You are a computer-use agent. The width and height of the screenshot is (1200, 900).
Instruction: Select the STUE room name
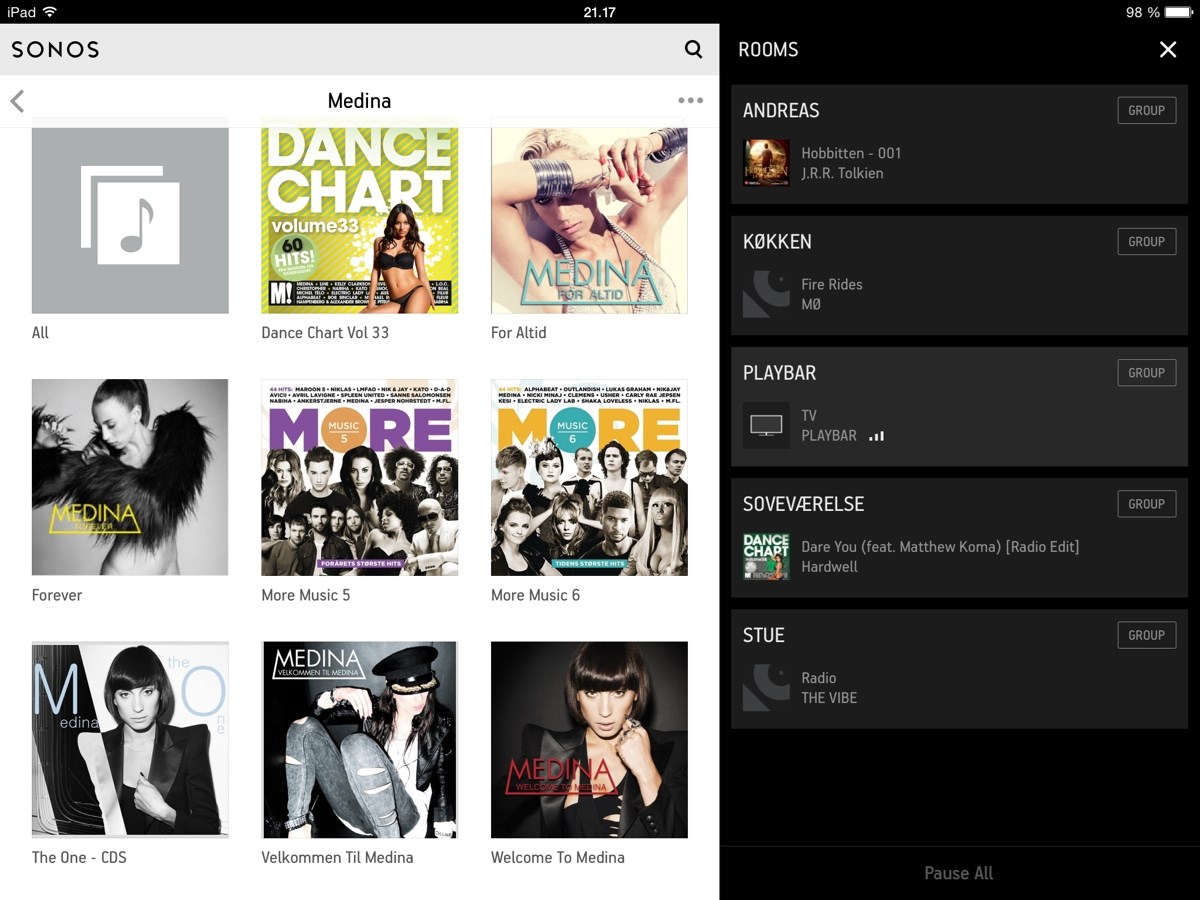point(763,634)
